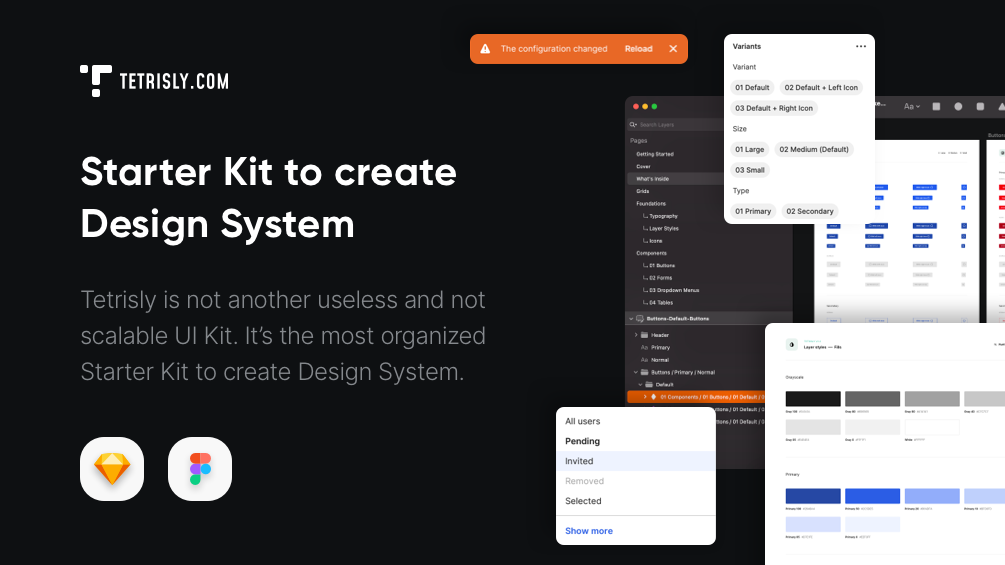Click the search magnifier in the layers panel
The width and height of the screenshot is (1005, 565).
point(633,124)
